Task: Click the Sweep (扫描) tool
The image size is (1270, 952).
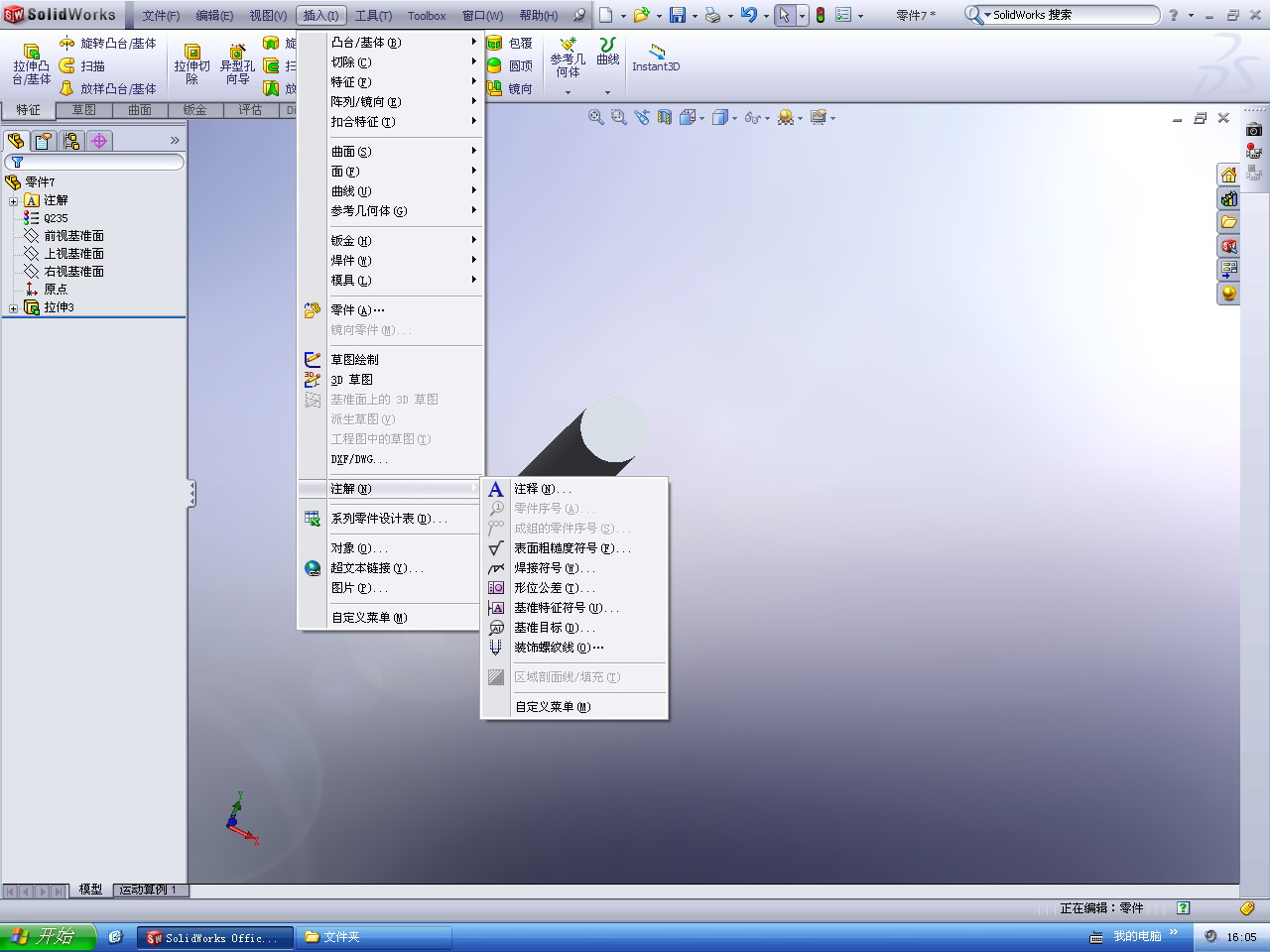Action: pos(81,66)
